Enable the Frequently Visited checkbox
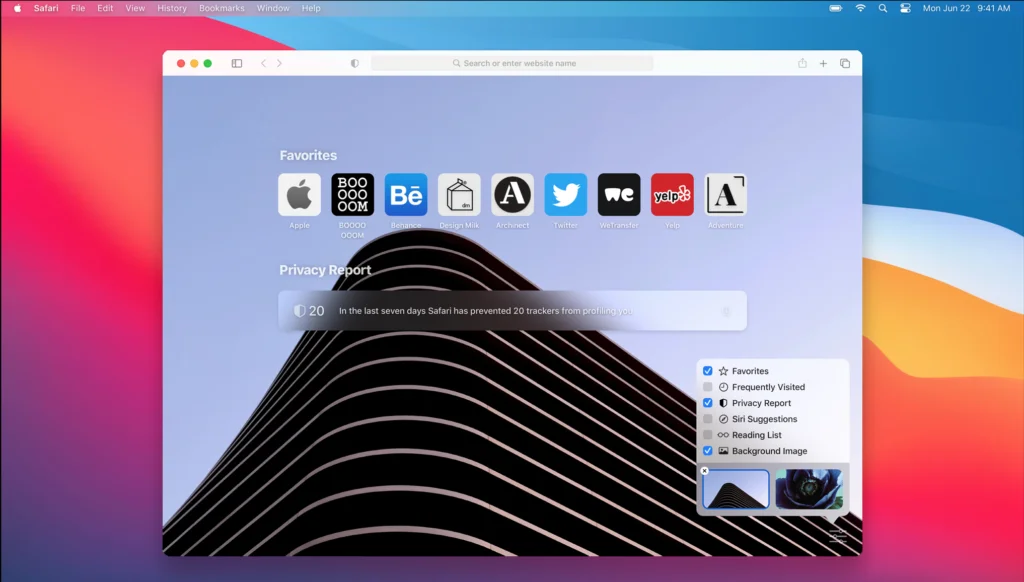Screen dimensions: 1024x582 708,387
